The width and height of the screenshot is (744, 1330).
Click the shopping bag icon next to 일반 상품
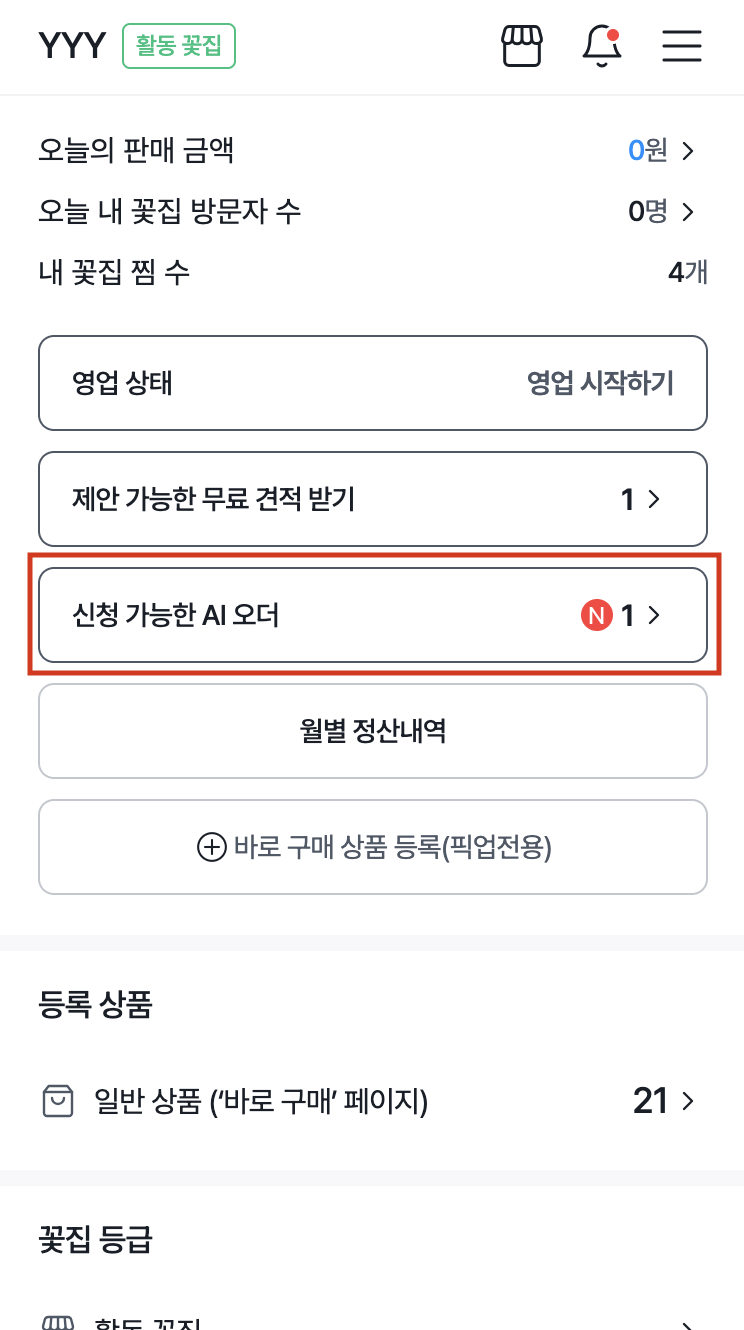point(58,1101)
